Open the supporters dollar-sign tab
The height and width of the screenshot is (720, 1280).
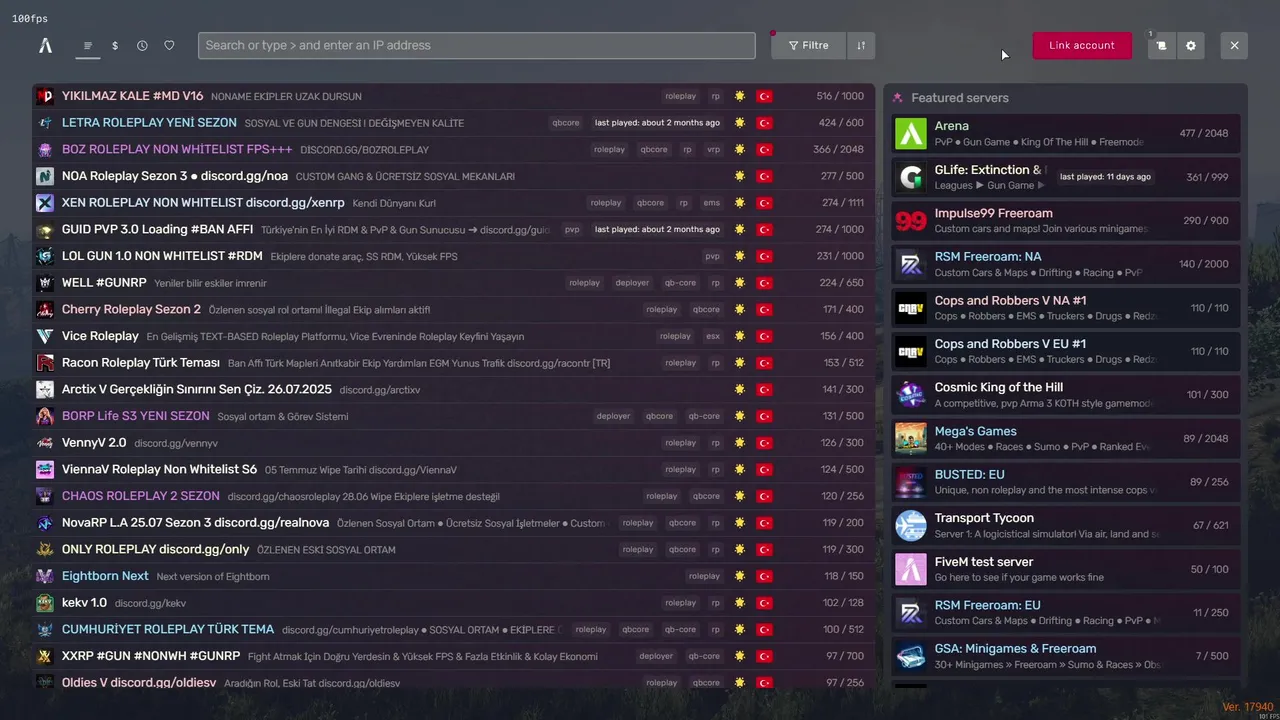pyautogui.click(x=115, y=45)
